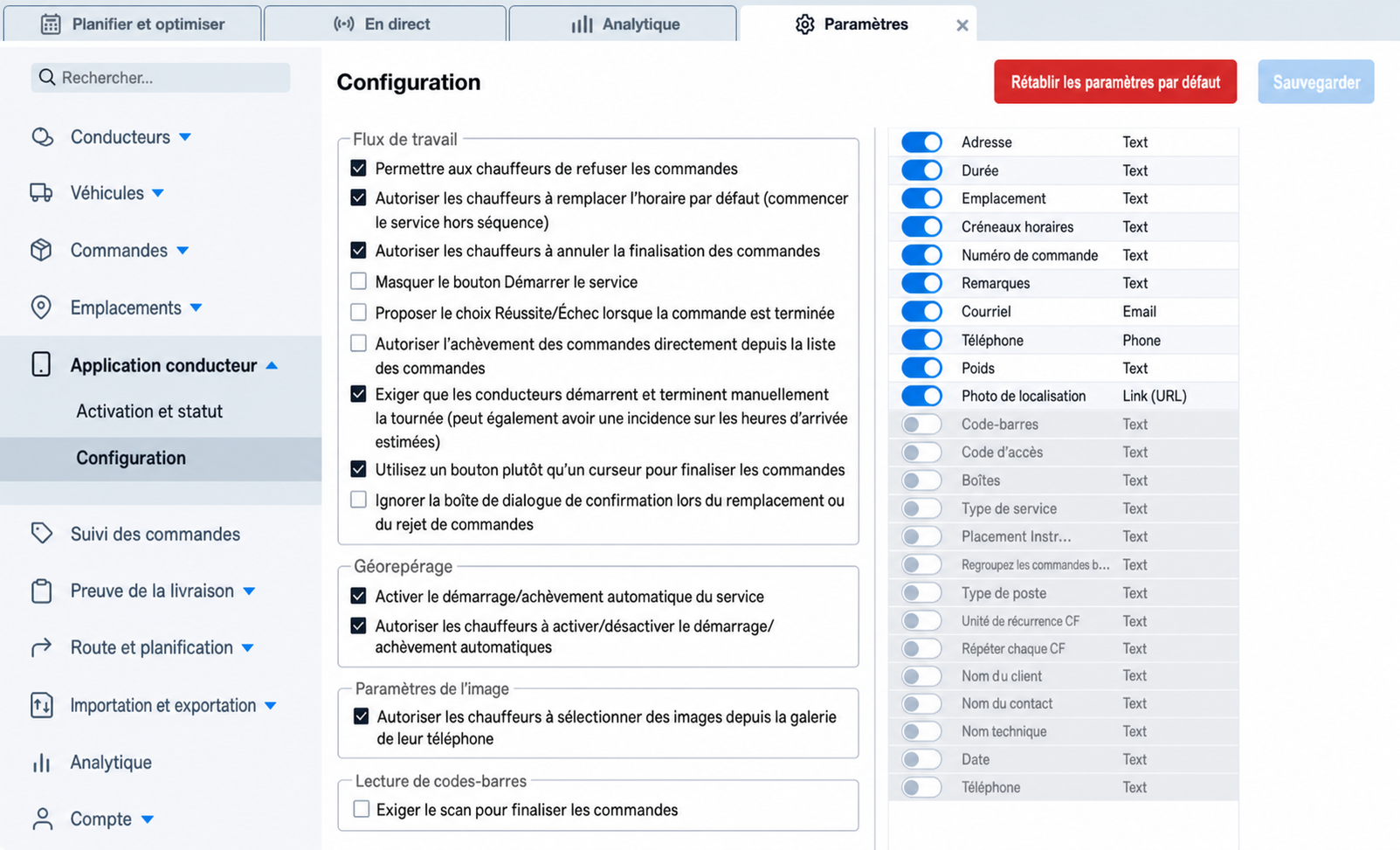Click Rétablir les paramètres par défaut
This screenshot has width=1400, height=850.
[1115, 82]
